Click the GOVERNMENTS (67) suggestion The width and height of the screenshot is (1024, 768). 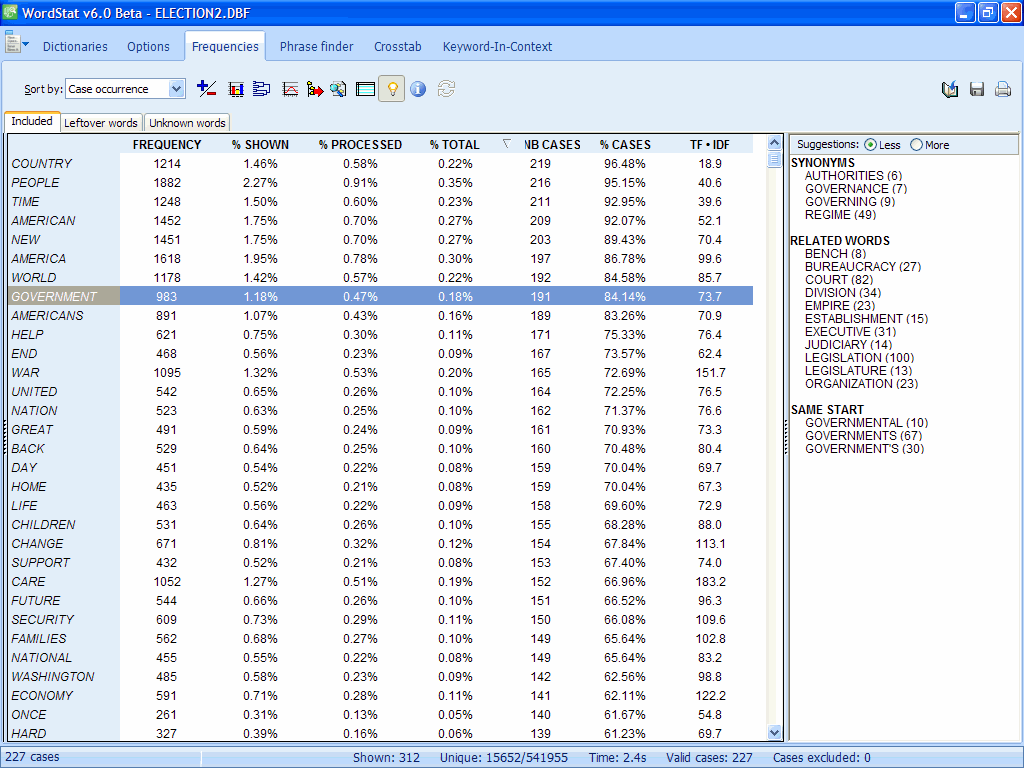pyautogui.click(x=850, y=436)
